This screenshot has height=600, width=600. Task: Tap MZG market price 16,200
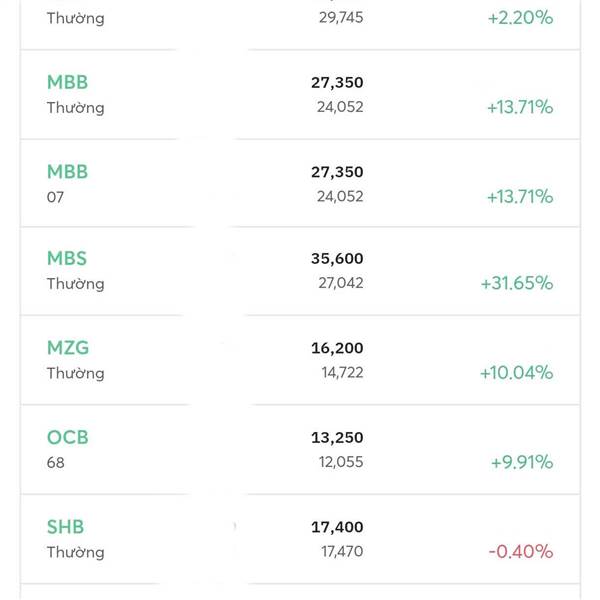click(337, 348)
